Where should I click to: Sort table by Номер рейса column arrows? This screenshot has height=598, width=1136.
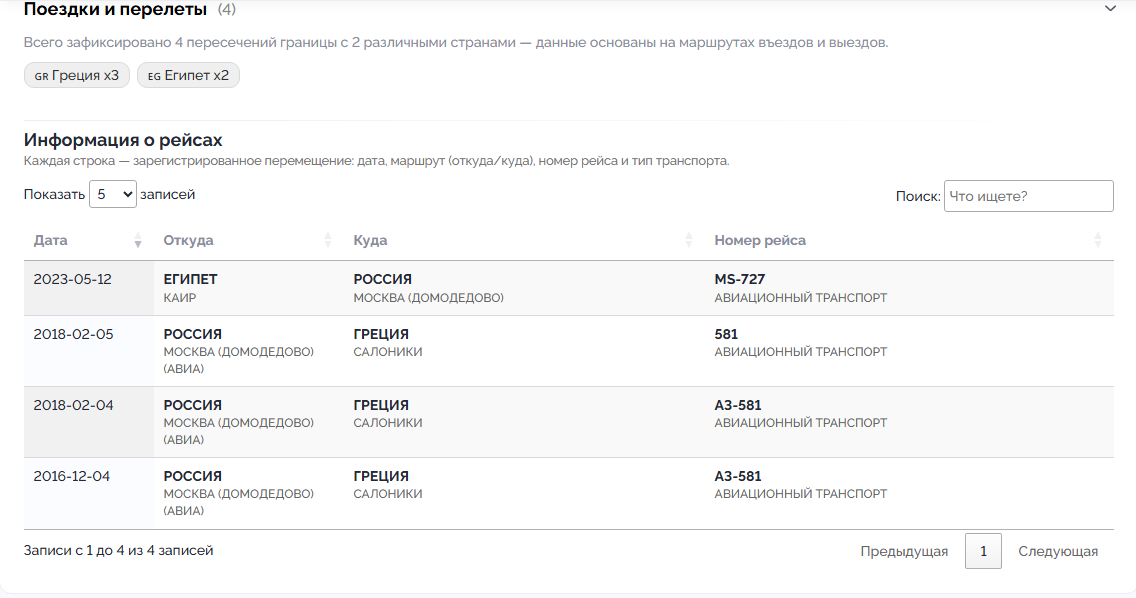pos(1098,241)
